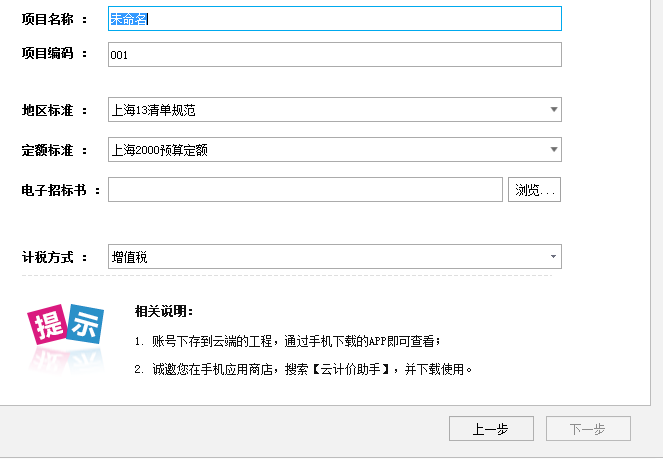Click the 电子招标书 label
This screenshot has width=663, height=471.
coord(54,190)
